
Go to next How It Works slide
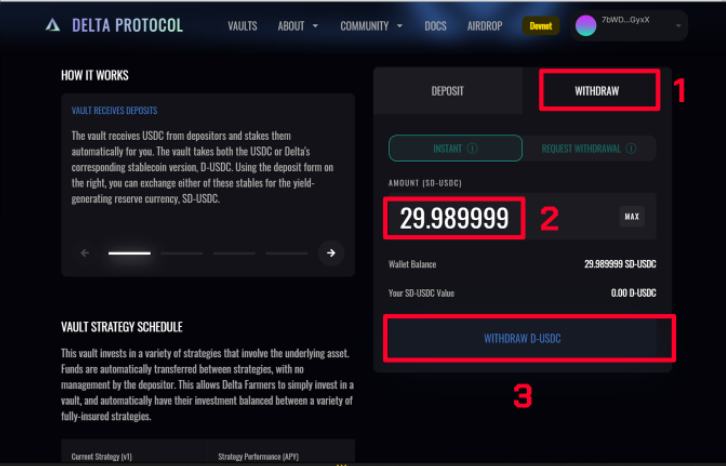331,253
